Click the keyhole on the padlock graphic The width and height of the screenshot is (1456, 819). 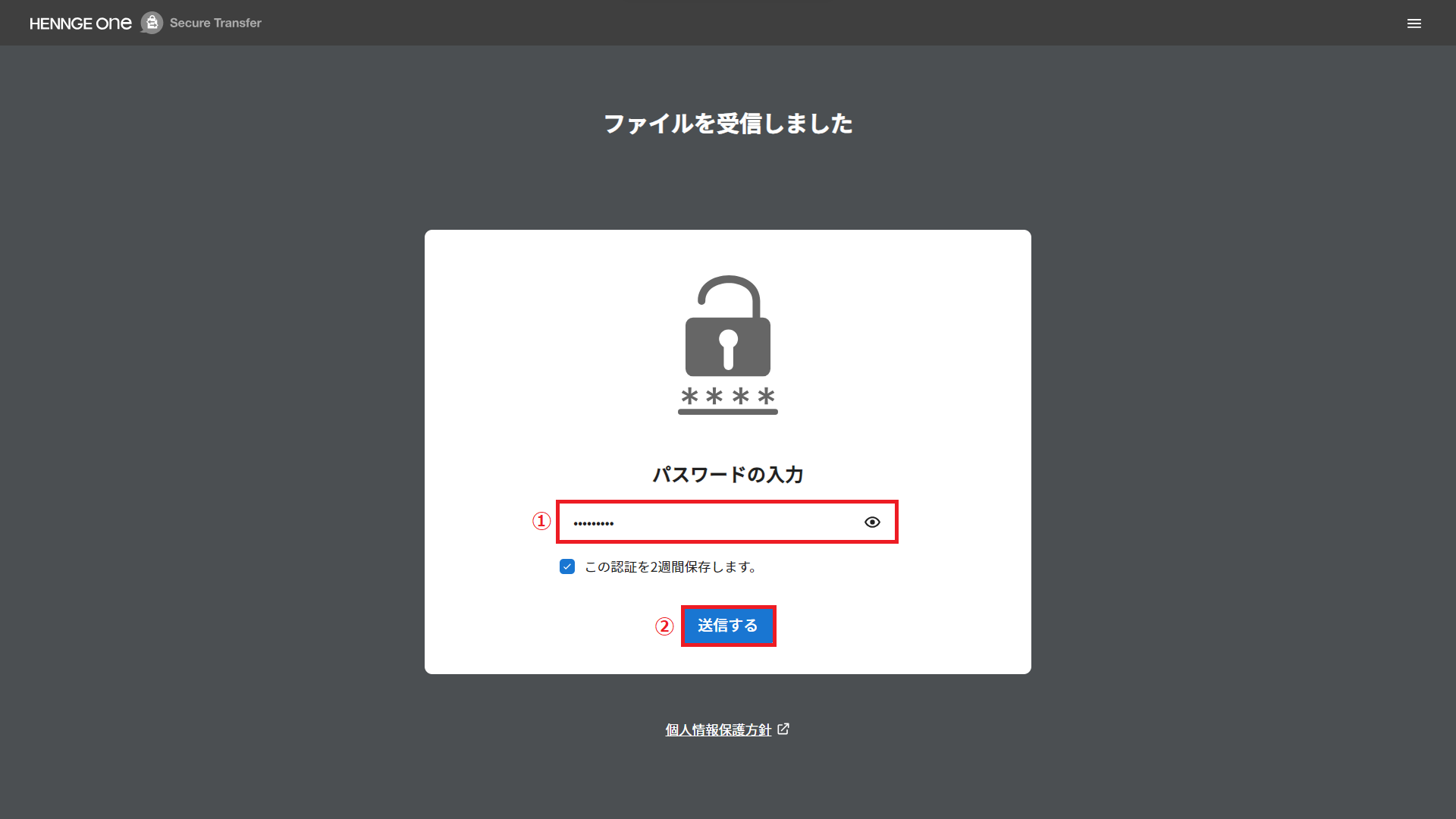(x=728, y=350)
